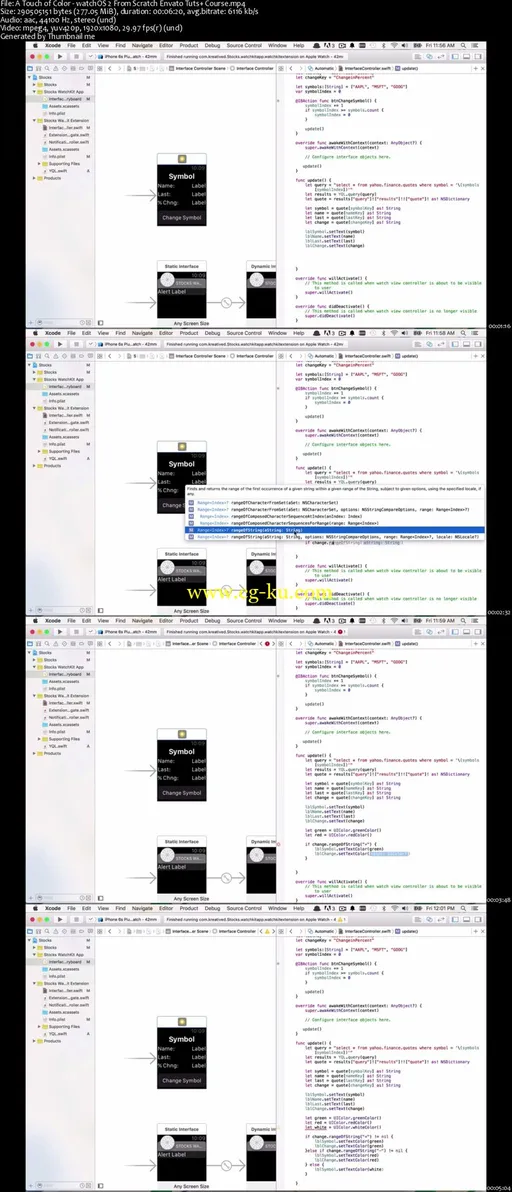Select Static Interface scene title, 11:59 AM frame
This screenshot has height=1192, width=512.
(182, 842)
